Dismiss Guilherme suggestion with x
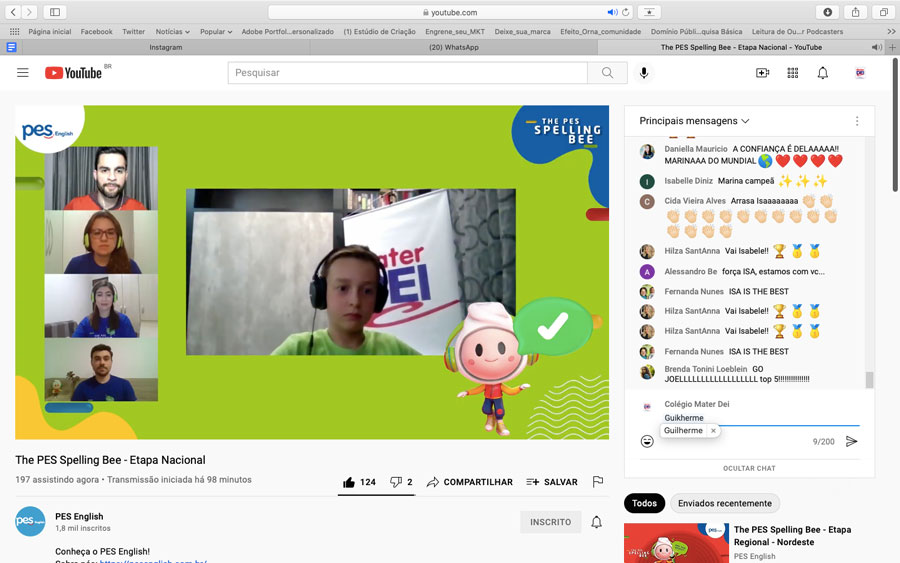This screenshot has width=900, height=563. [713, 430]
